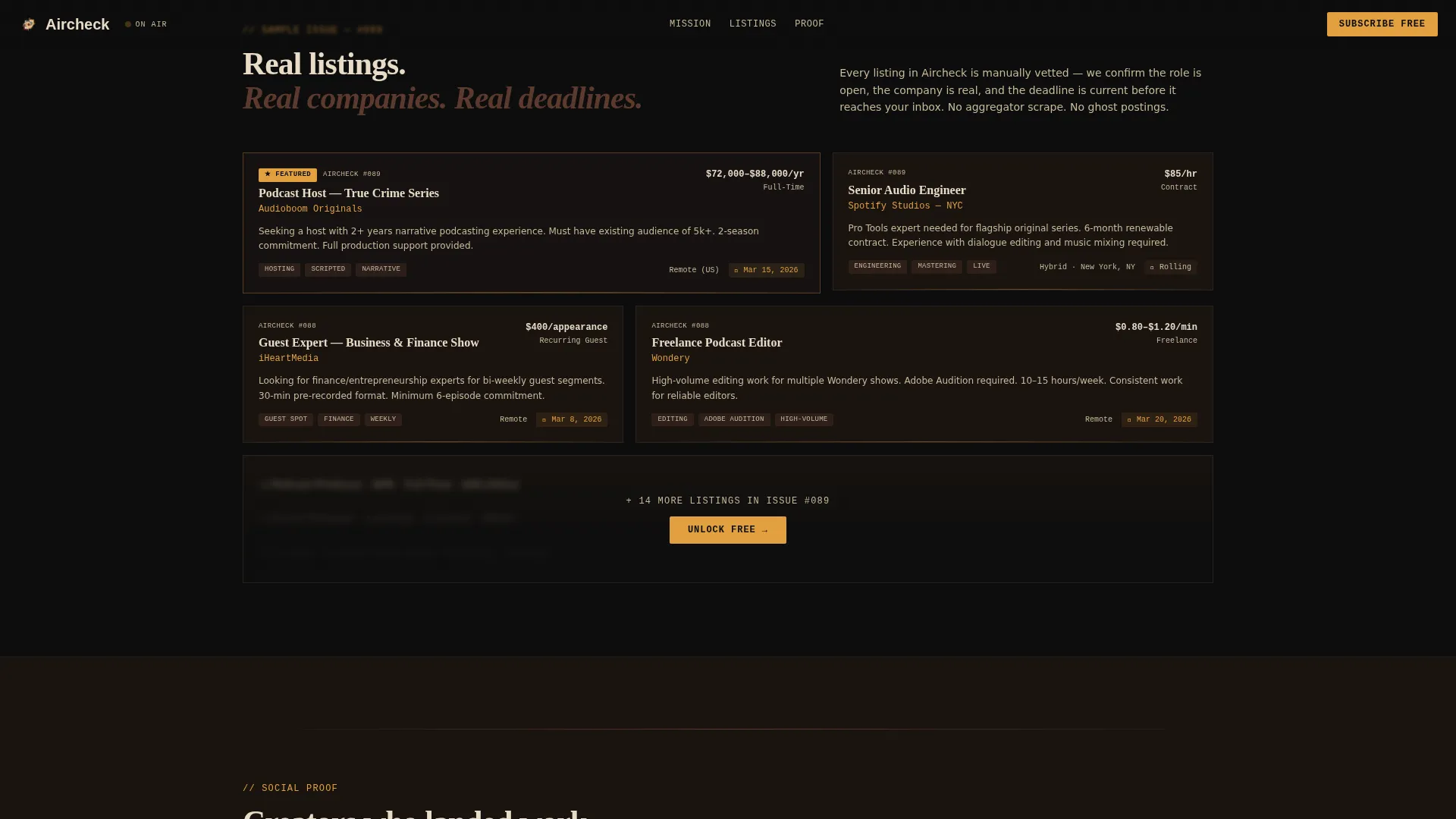
Task: Open the Listings nav link
Action: tap(752, 24)
